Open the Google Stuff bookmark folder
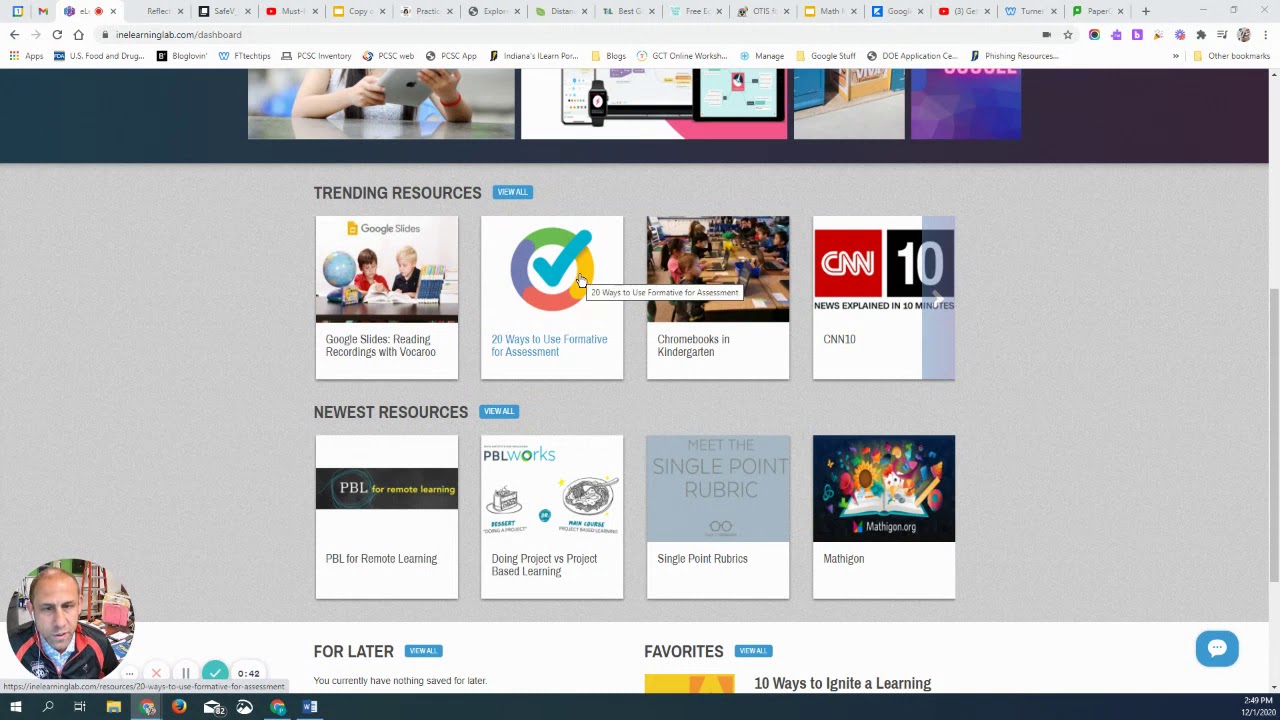The image size is (1280, 720). pyautogui.click(x=826, y=56)
